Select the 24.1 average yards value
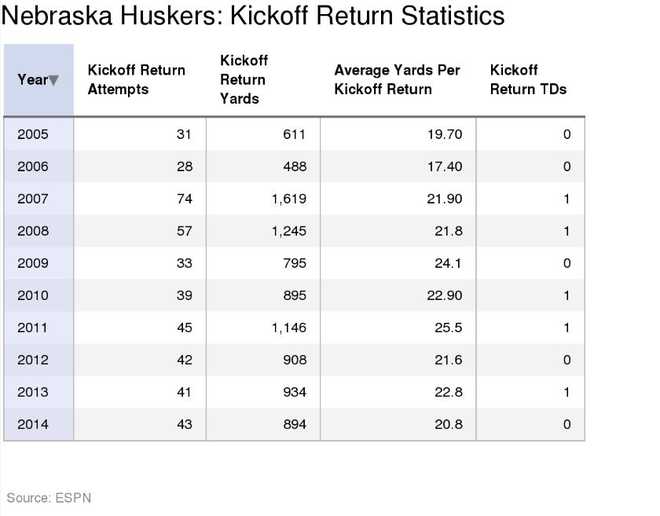Image resolution: width=660 pixels, height=516 pixels. (x=448, y=263)
